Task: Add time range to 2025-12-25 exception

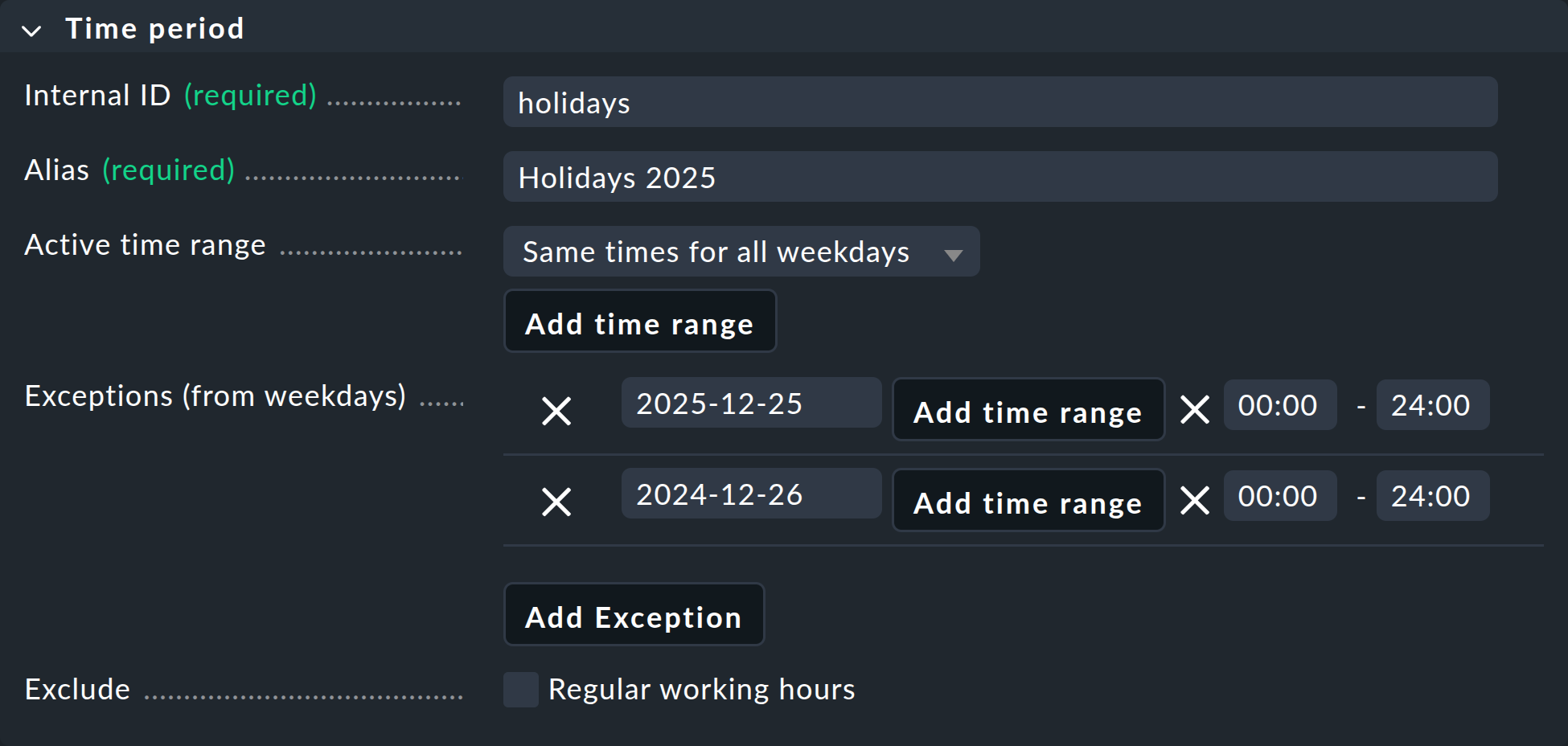Action: tap(1028, 410)
